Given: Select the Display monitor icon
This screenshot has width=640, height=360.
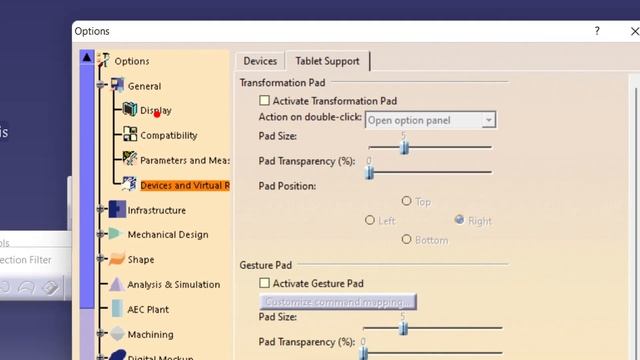Looking at the screenshot, I should tap(130, 109).
